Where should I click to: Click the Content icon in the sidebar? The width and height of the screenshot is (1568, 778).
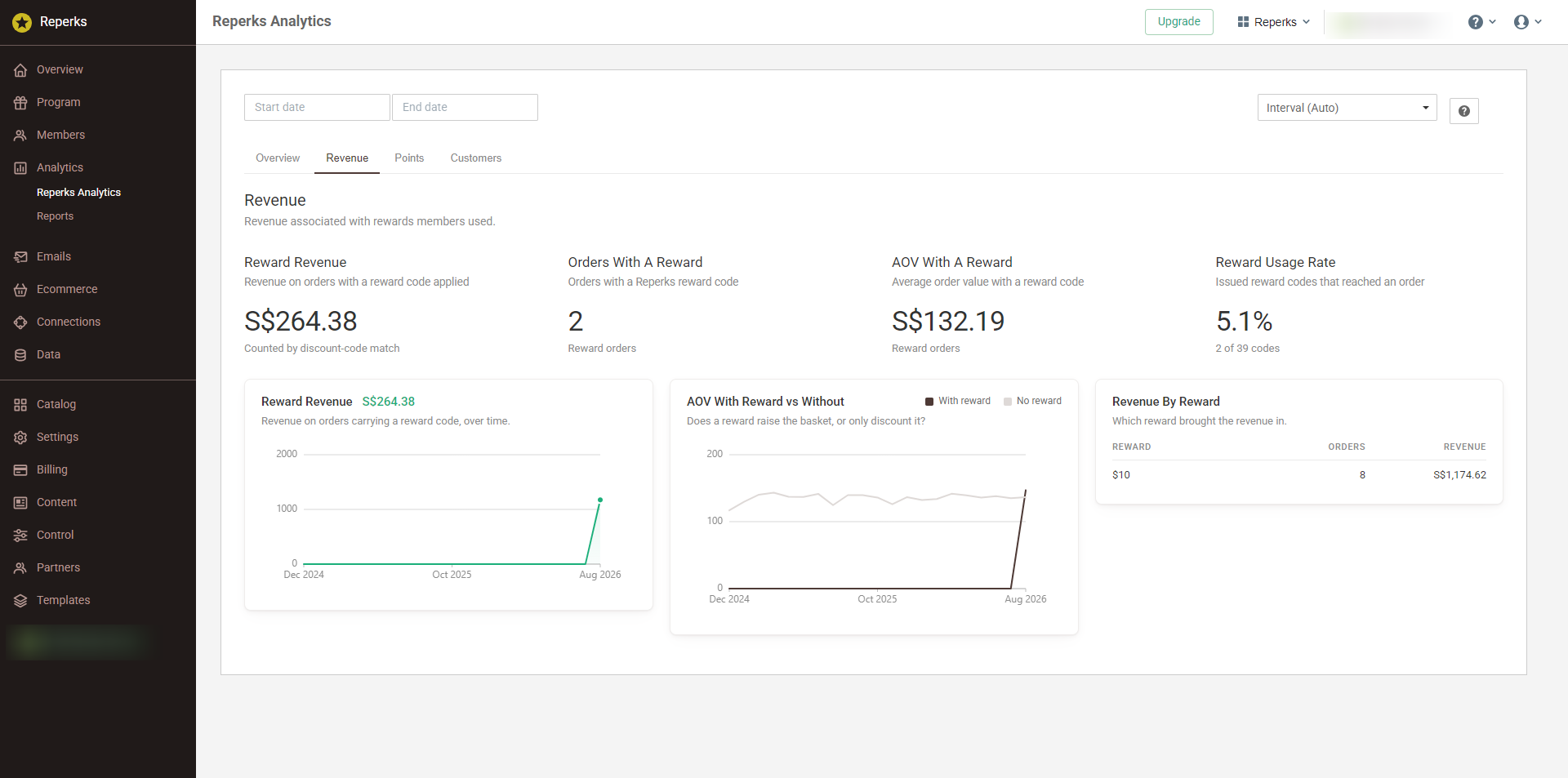[20, 503]
